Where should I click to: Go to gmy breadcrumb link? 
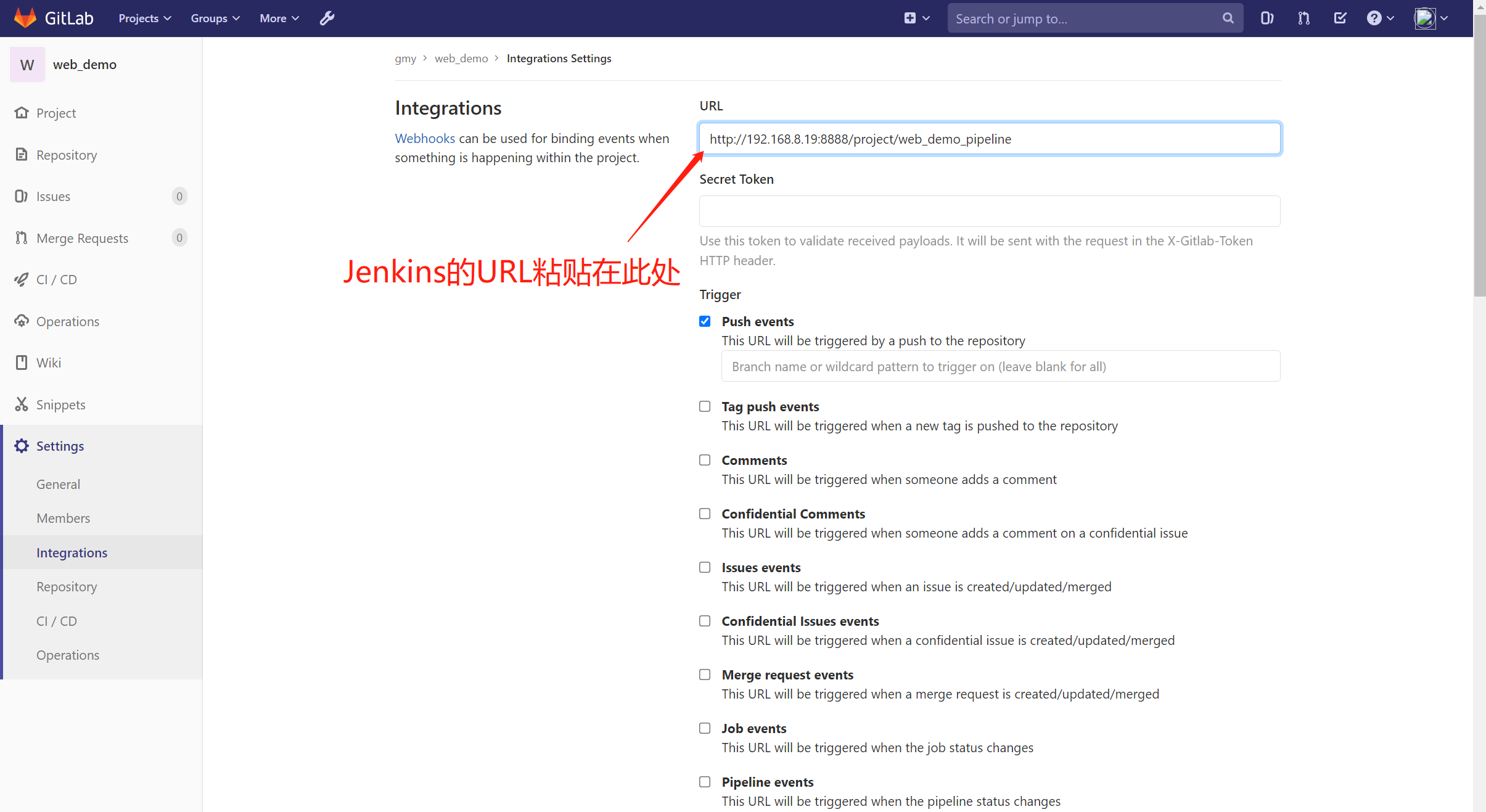point(406,58)
